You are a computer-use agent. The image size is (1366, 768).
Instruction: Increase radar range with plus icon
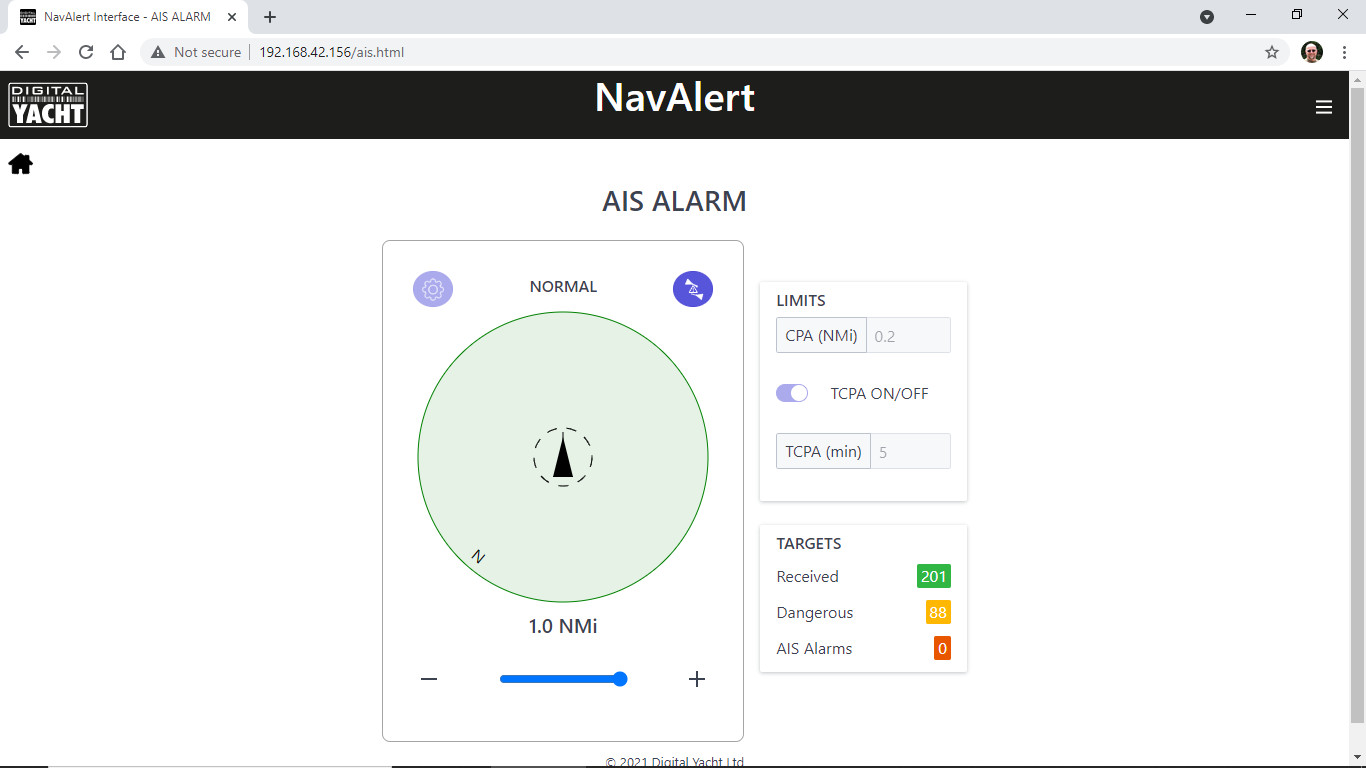(x=697, y=679)
